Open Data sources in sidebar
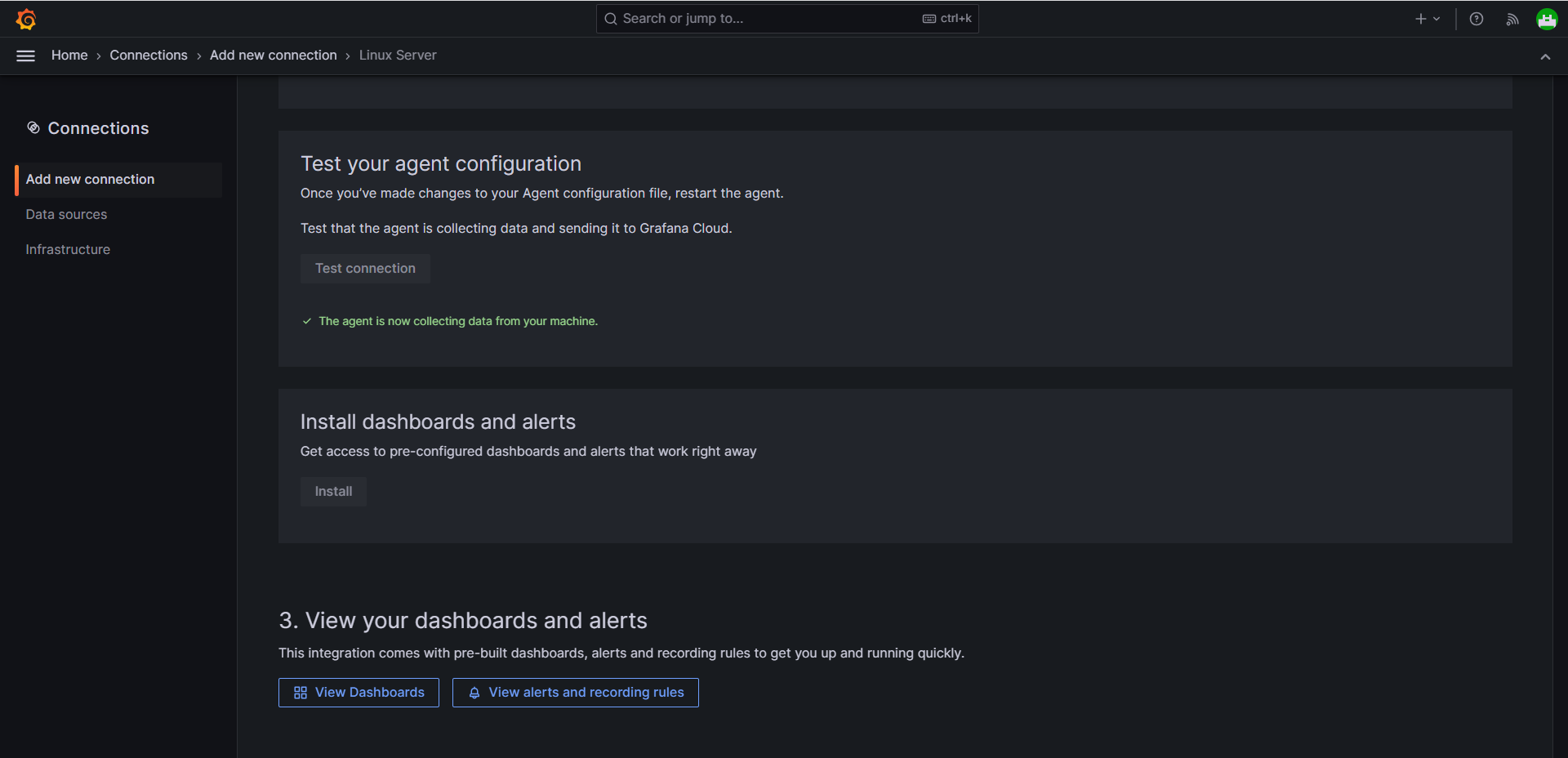The image size is (1568, 758). [x=66, y=215]
